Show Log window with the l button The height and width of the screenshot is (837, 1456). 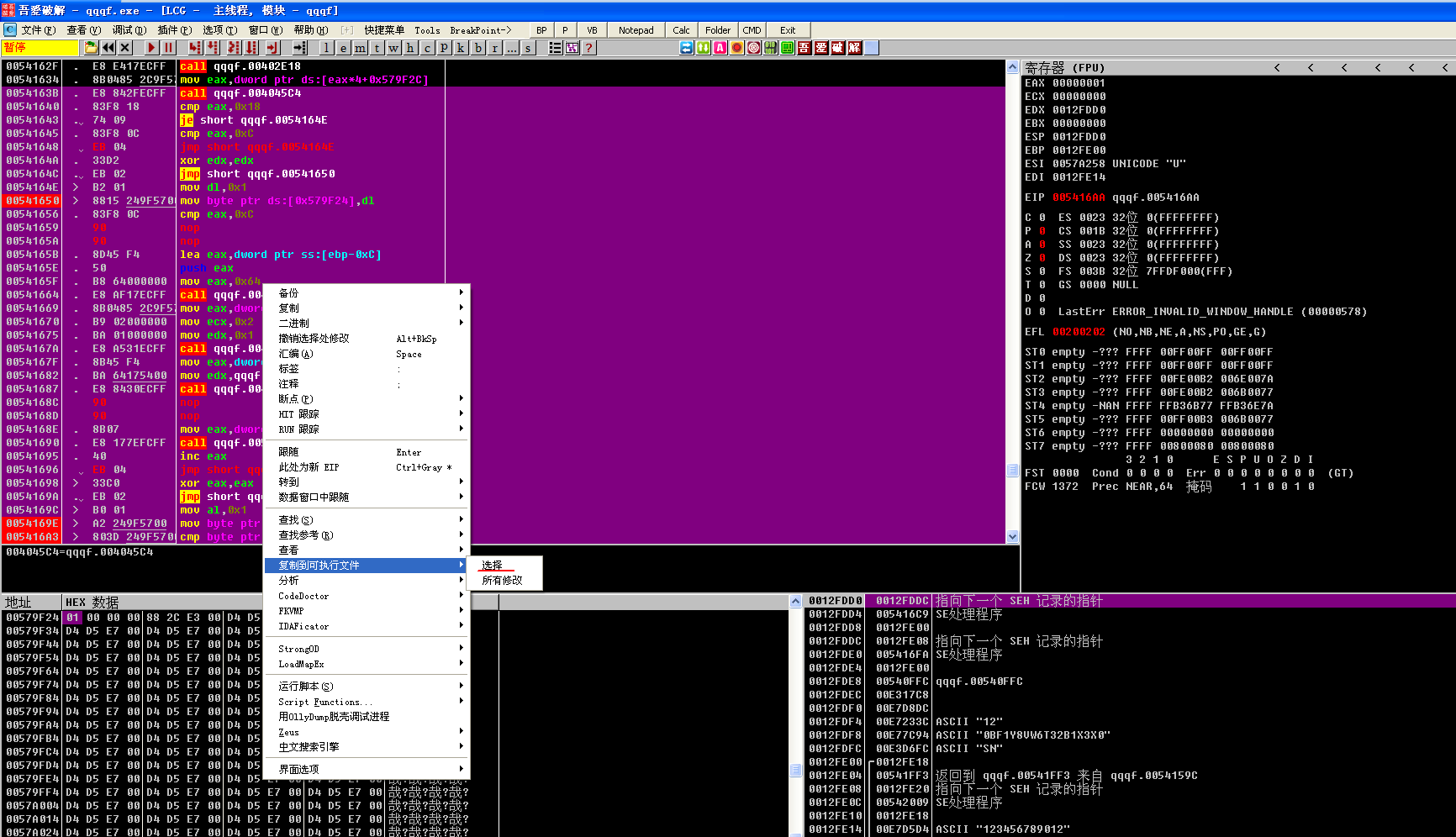click(x=326, y=48)
